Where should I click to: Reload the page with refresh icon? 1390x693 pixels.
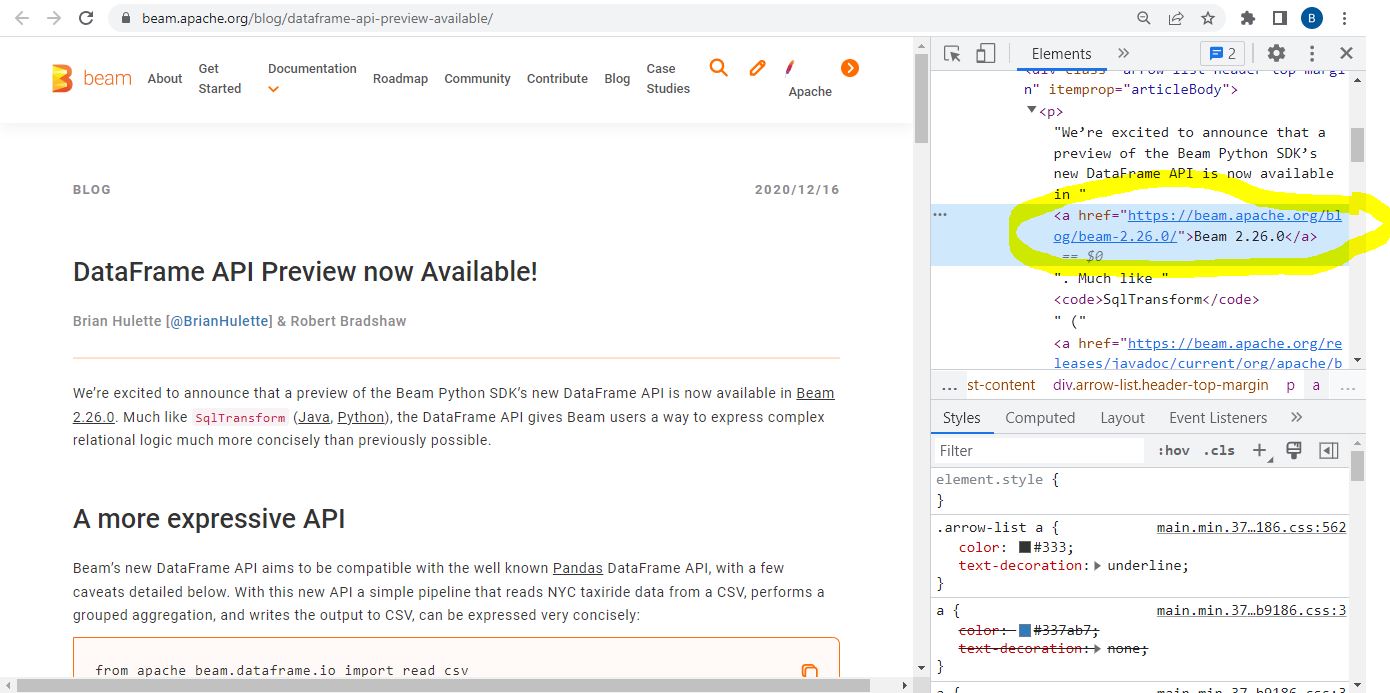86,18
